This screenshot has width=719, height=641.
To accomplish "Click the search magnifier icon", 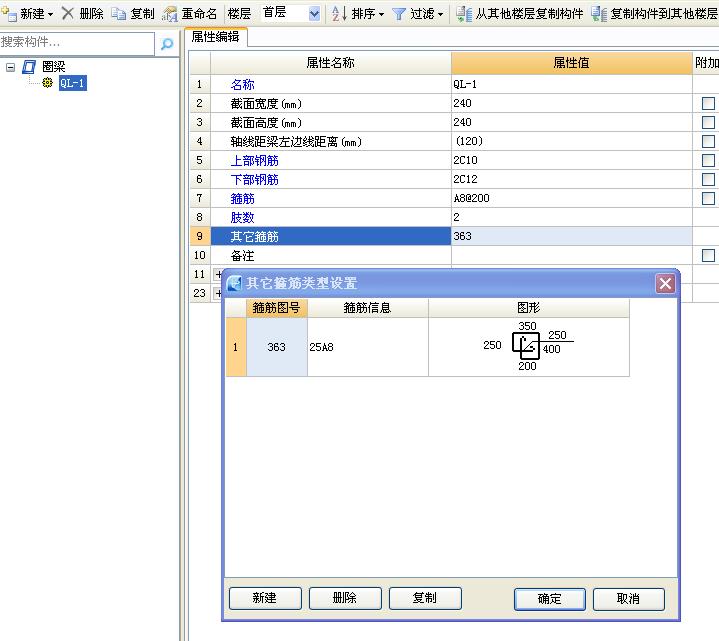I will (167, 44).
